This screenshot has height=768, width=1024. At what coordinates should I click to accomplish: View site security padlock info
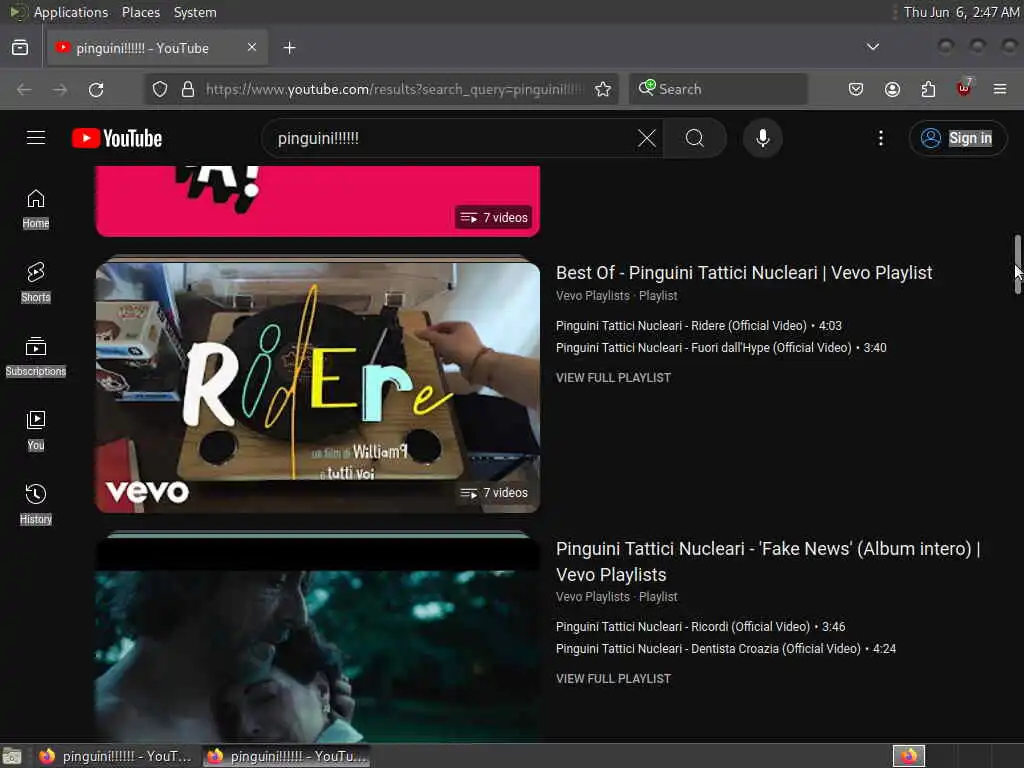[x=188, y=89]
